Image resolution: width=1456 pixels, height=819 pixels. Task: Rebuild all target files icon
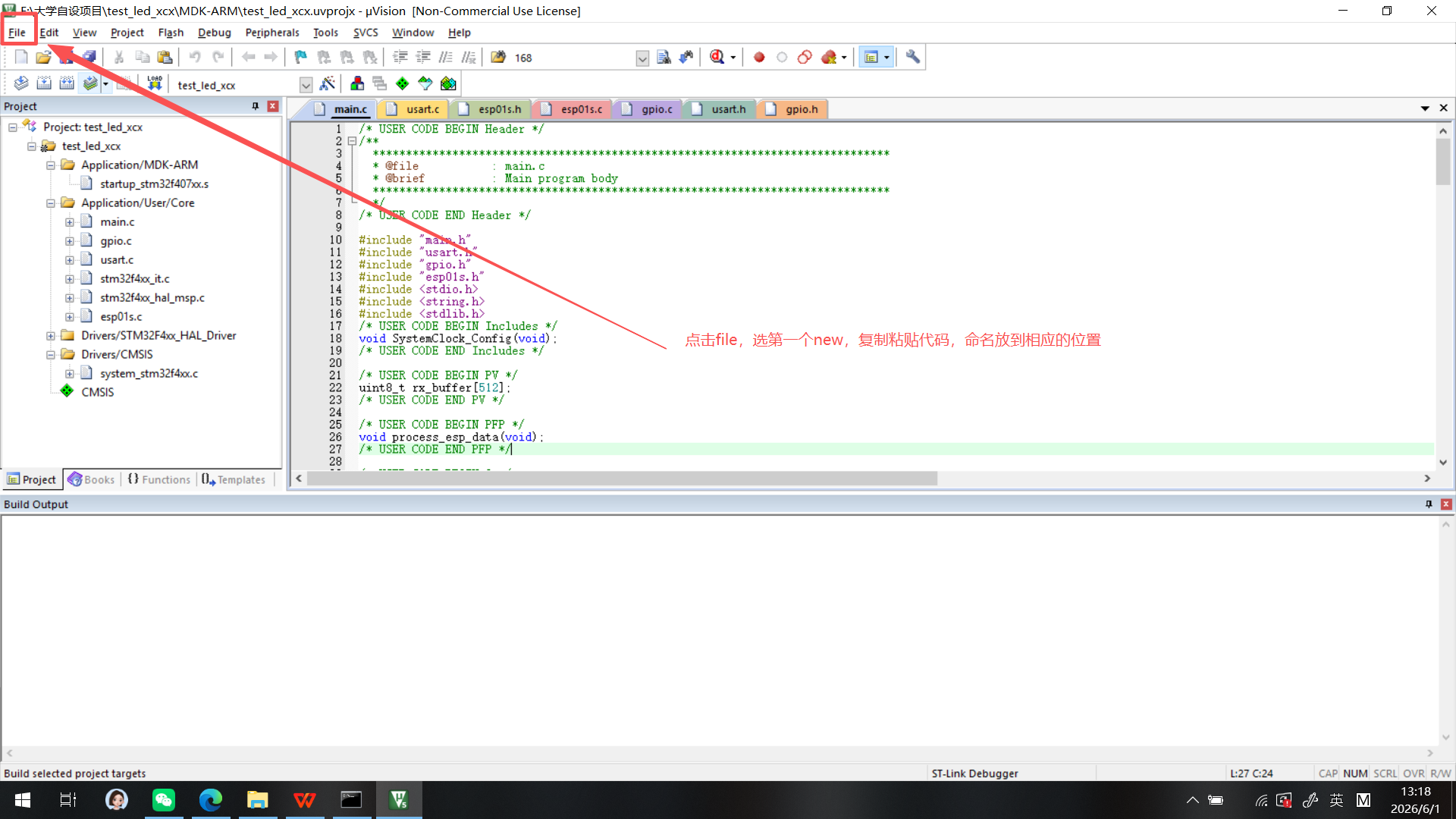click(67, 83)
